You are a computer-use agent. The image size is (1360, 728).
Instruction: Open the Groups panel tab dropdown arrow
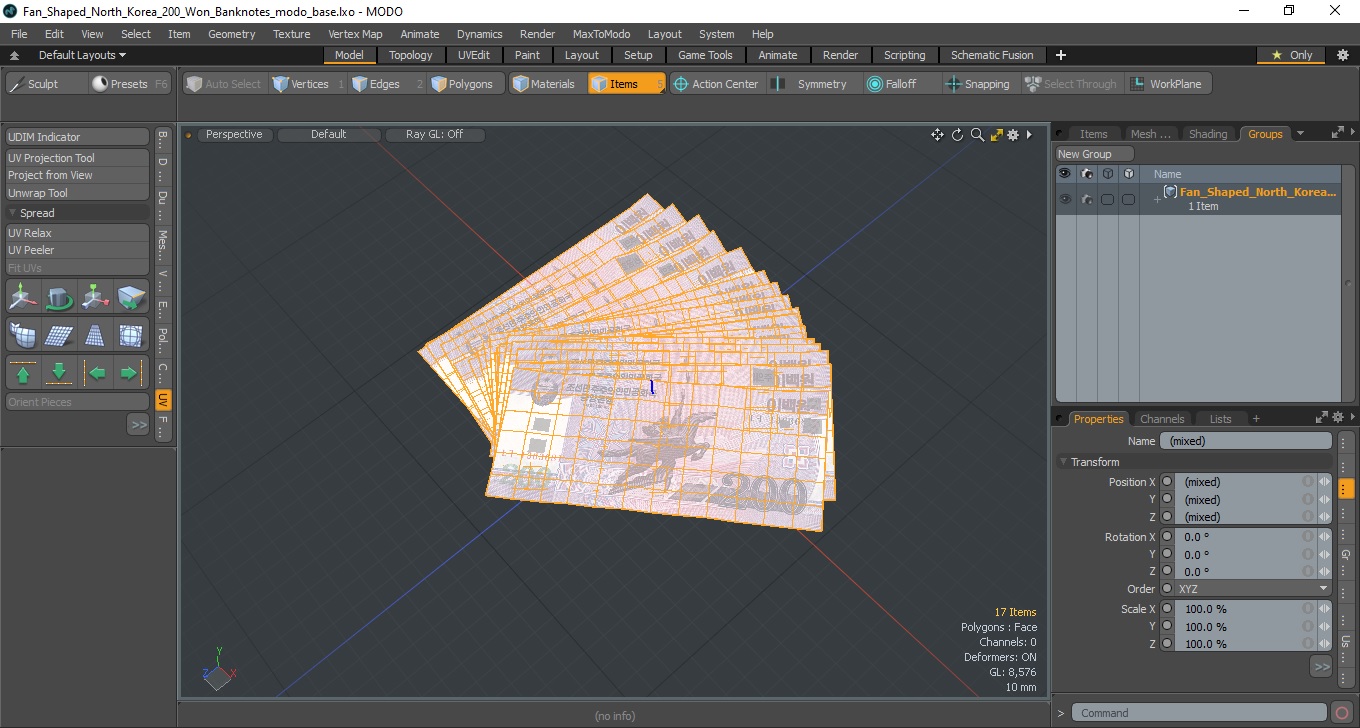click(x=1300, y=133)
